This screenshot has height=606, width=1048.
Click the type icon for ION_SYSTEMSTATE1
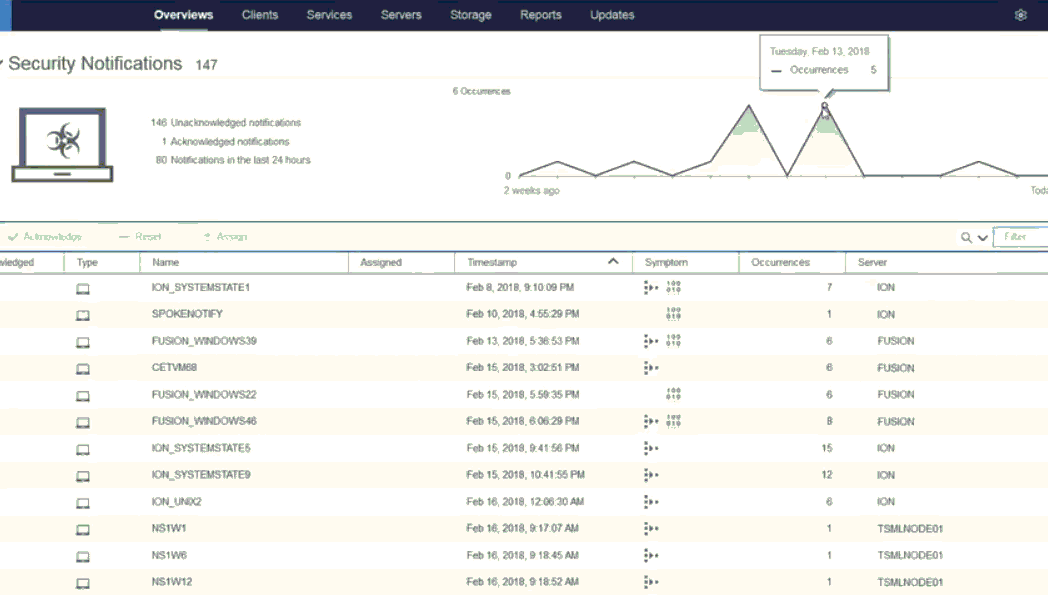point(83,288)
